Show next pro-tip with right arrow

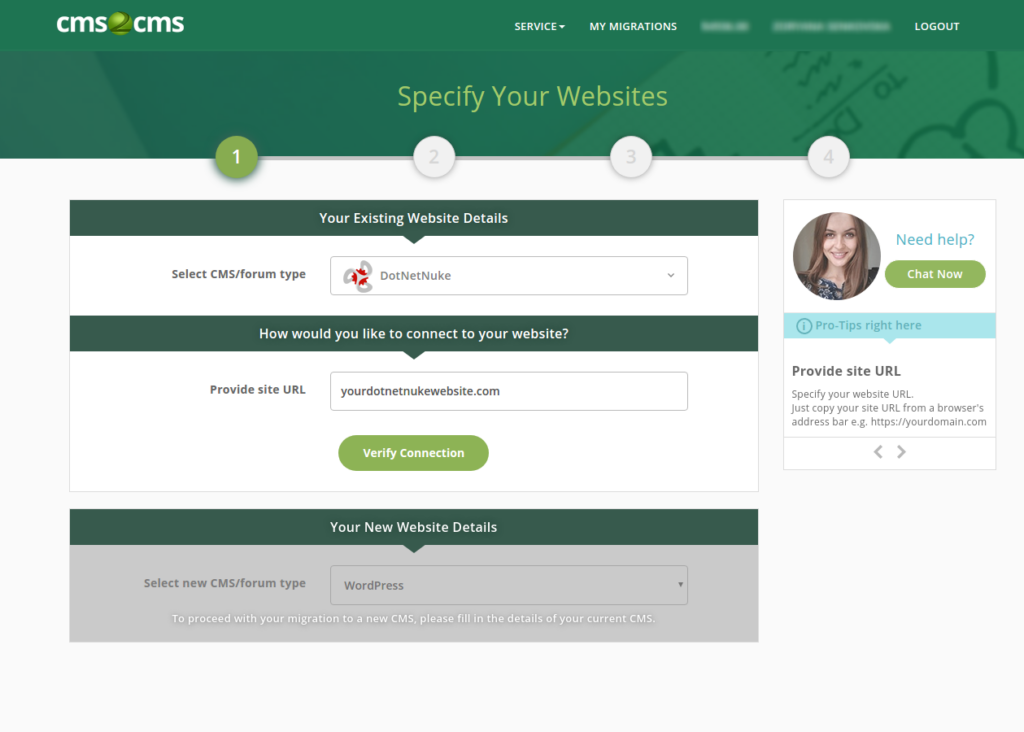[x=901, y=452]
